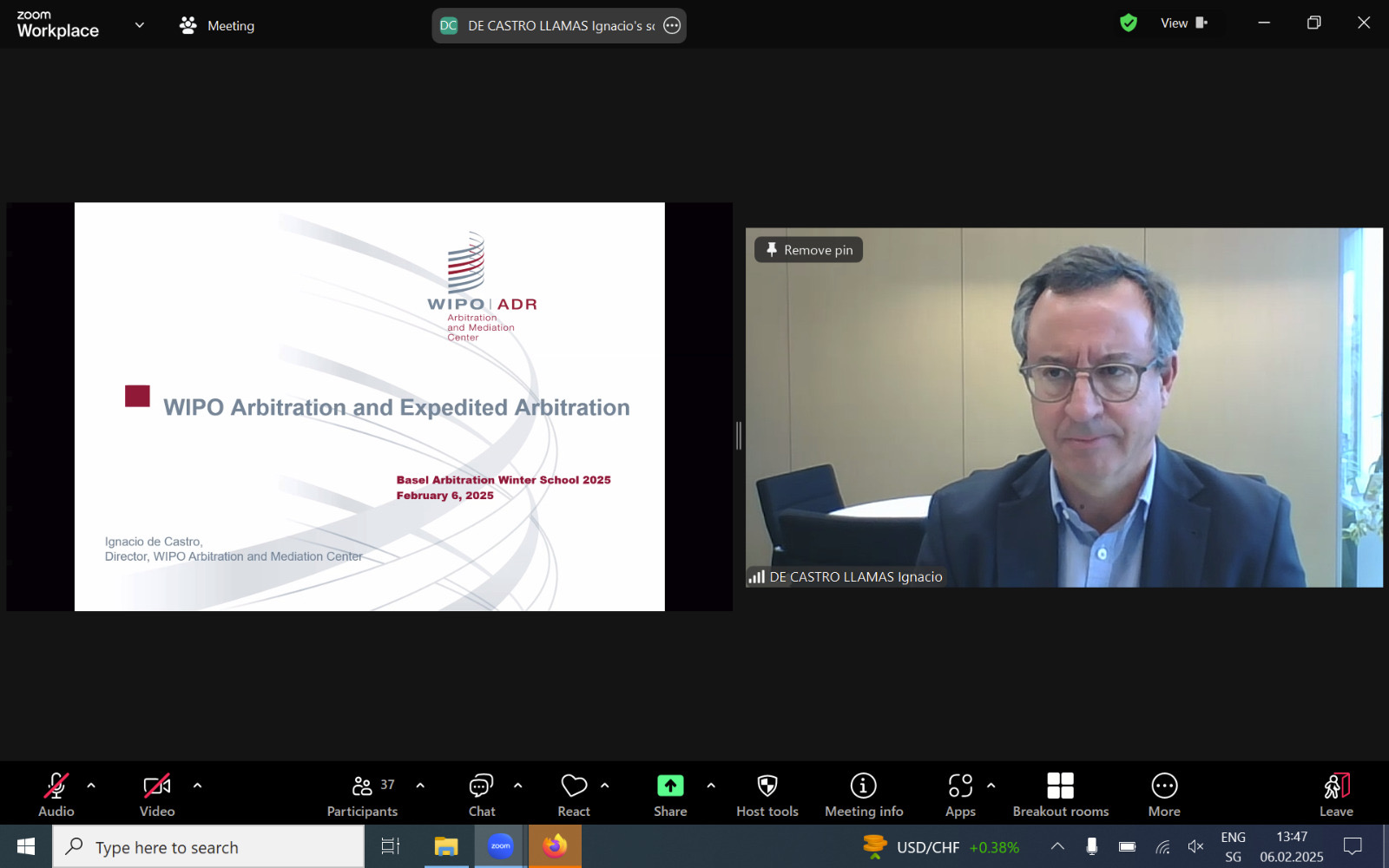Check the green encryption shield icon
1389x868 pixels.
point(1129,23)
